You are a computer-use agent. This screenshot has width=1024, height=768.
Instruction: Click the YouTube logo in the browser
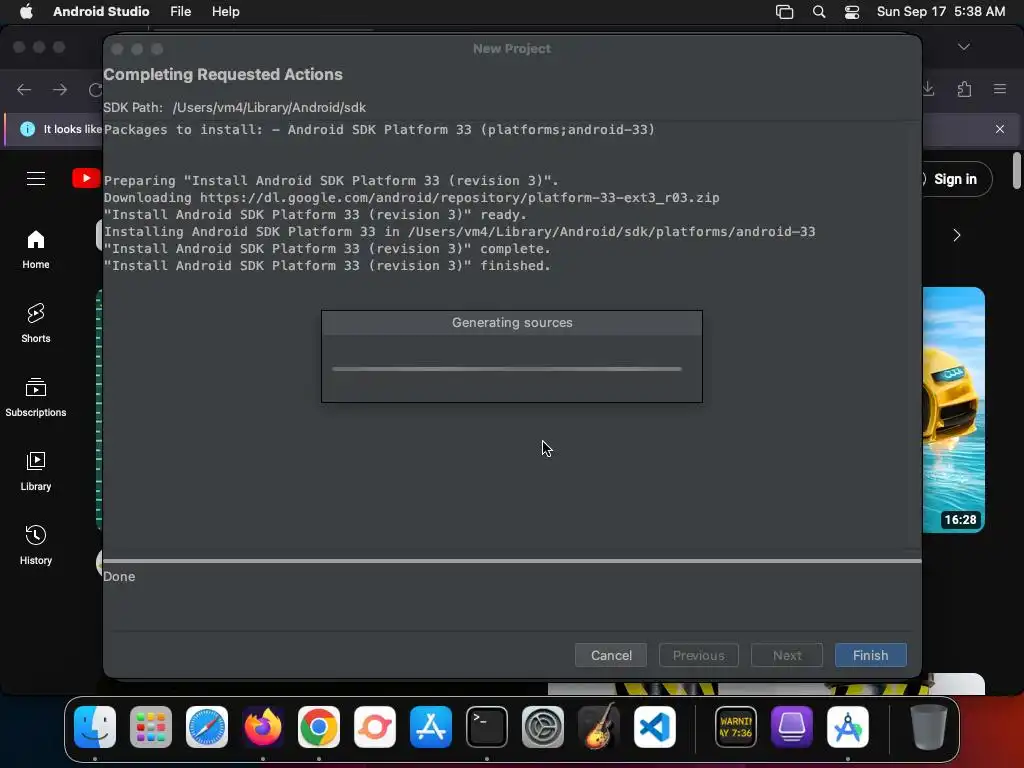86,178
